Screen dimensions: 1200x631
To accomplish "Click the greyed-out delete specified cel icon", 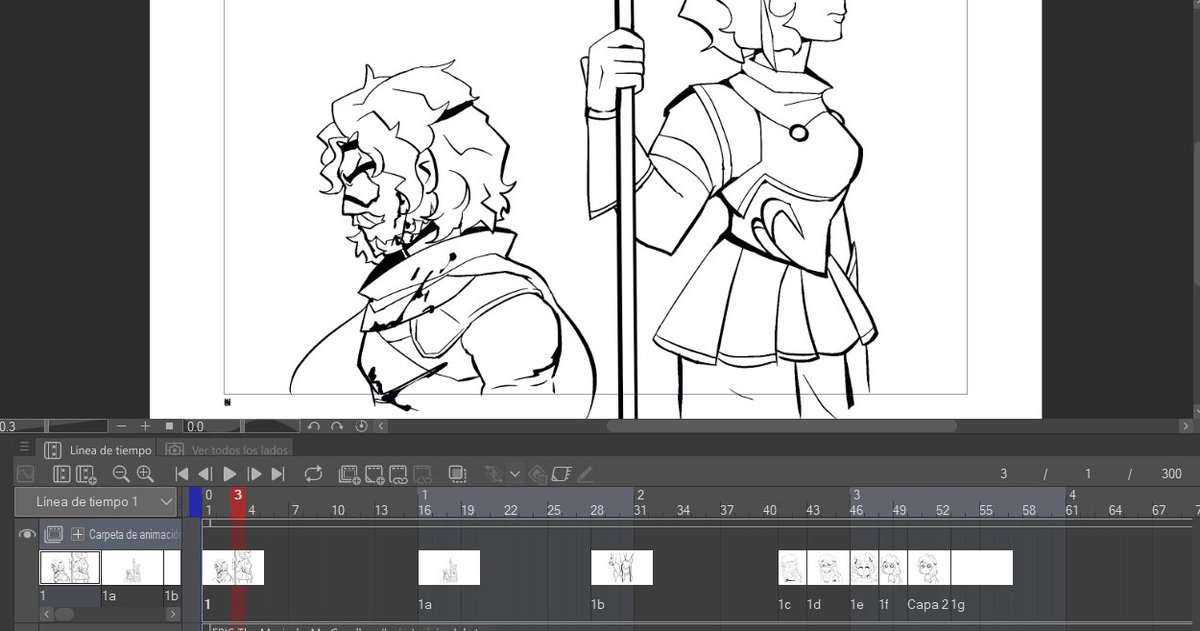I will pyautogui.click(x=423, y=474).
